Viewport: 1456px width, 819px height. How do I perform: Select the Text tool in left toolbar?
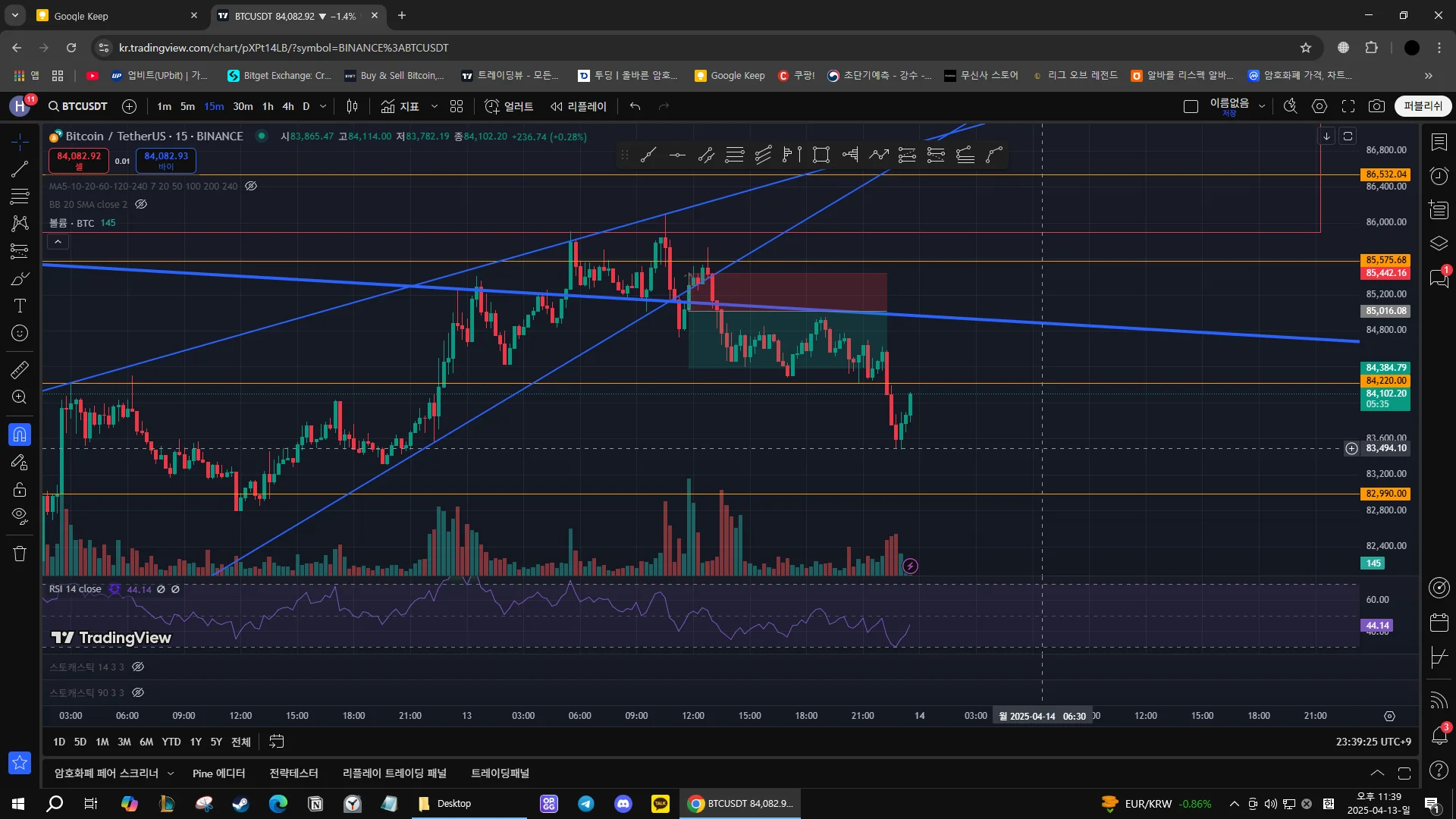point(20,306)
